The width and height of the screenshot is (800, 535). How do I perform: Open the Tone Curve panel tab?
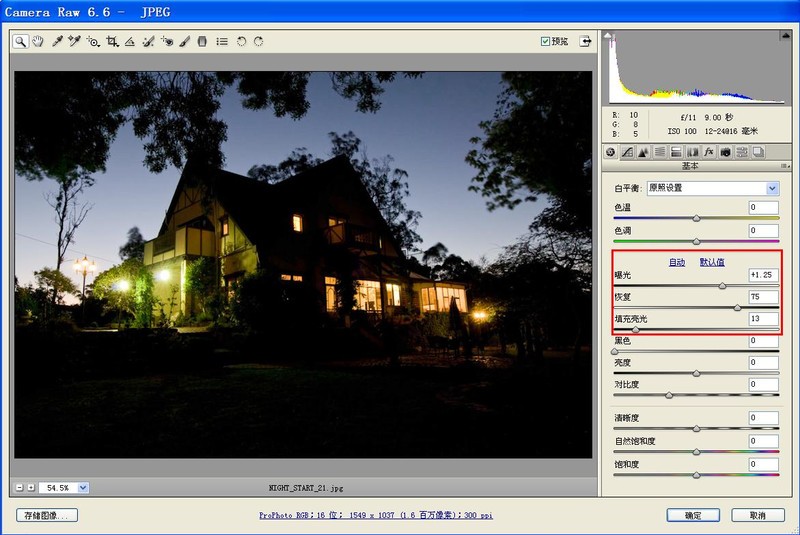click(627, 152)
